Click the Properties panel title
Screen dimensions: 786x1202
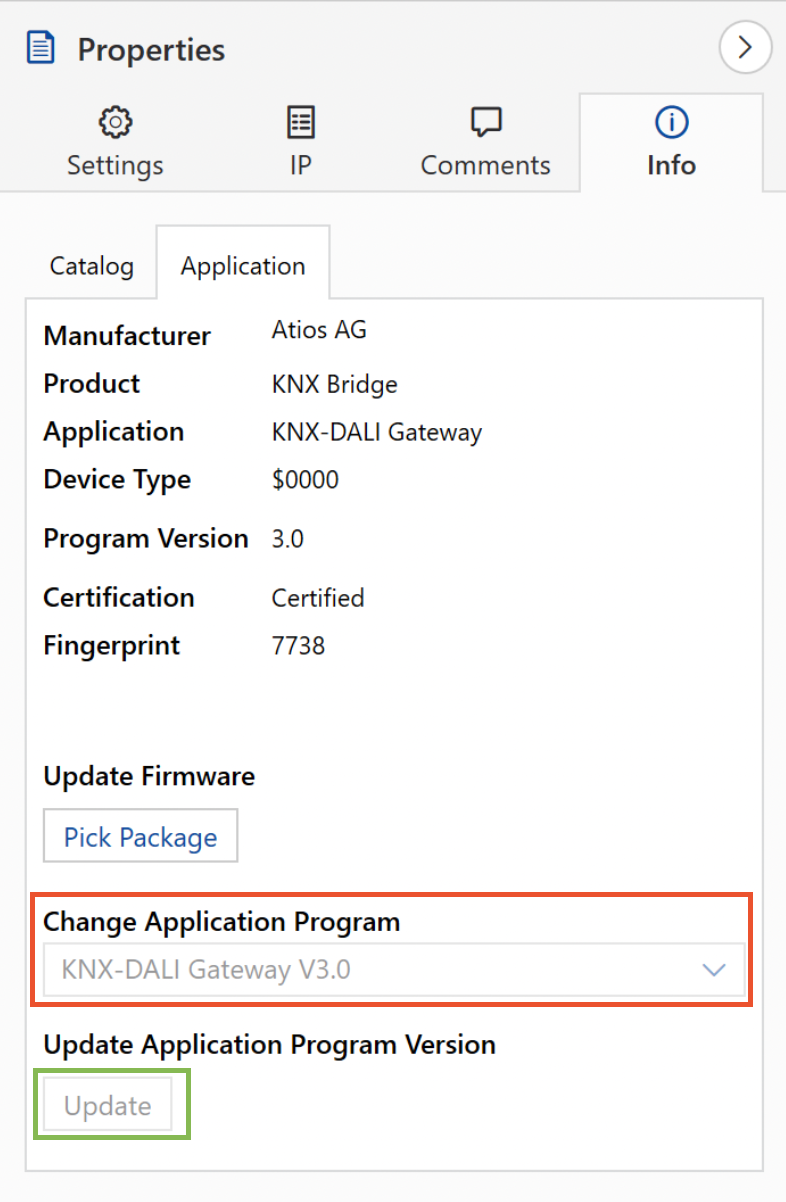tap(151, 49)
